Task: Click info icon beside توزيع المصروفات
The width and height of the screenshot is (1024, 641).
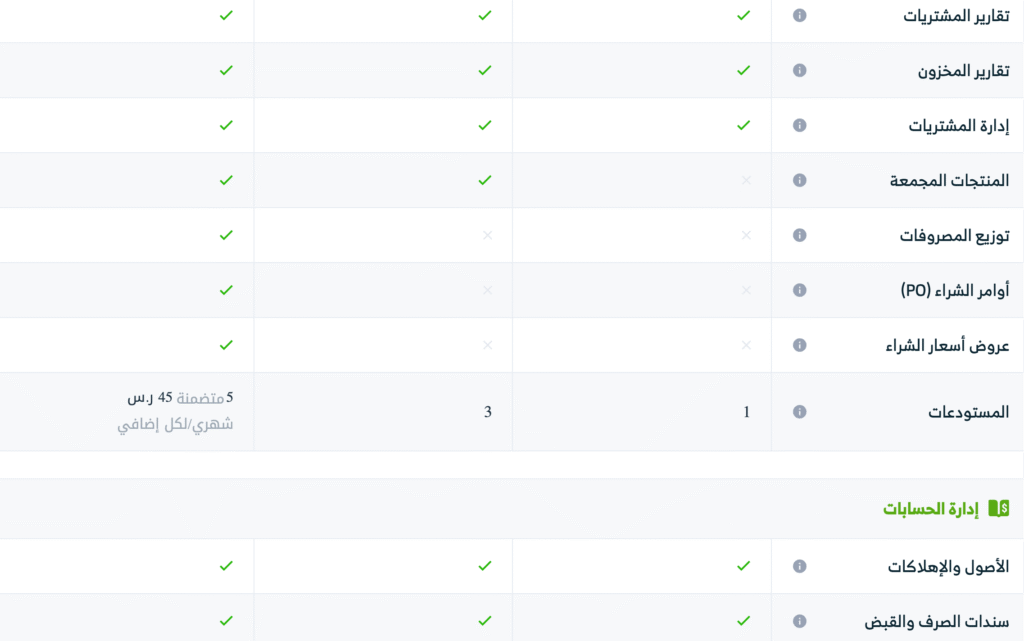Action: point(799,236)
